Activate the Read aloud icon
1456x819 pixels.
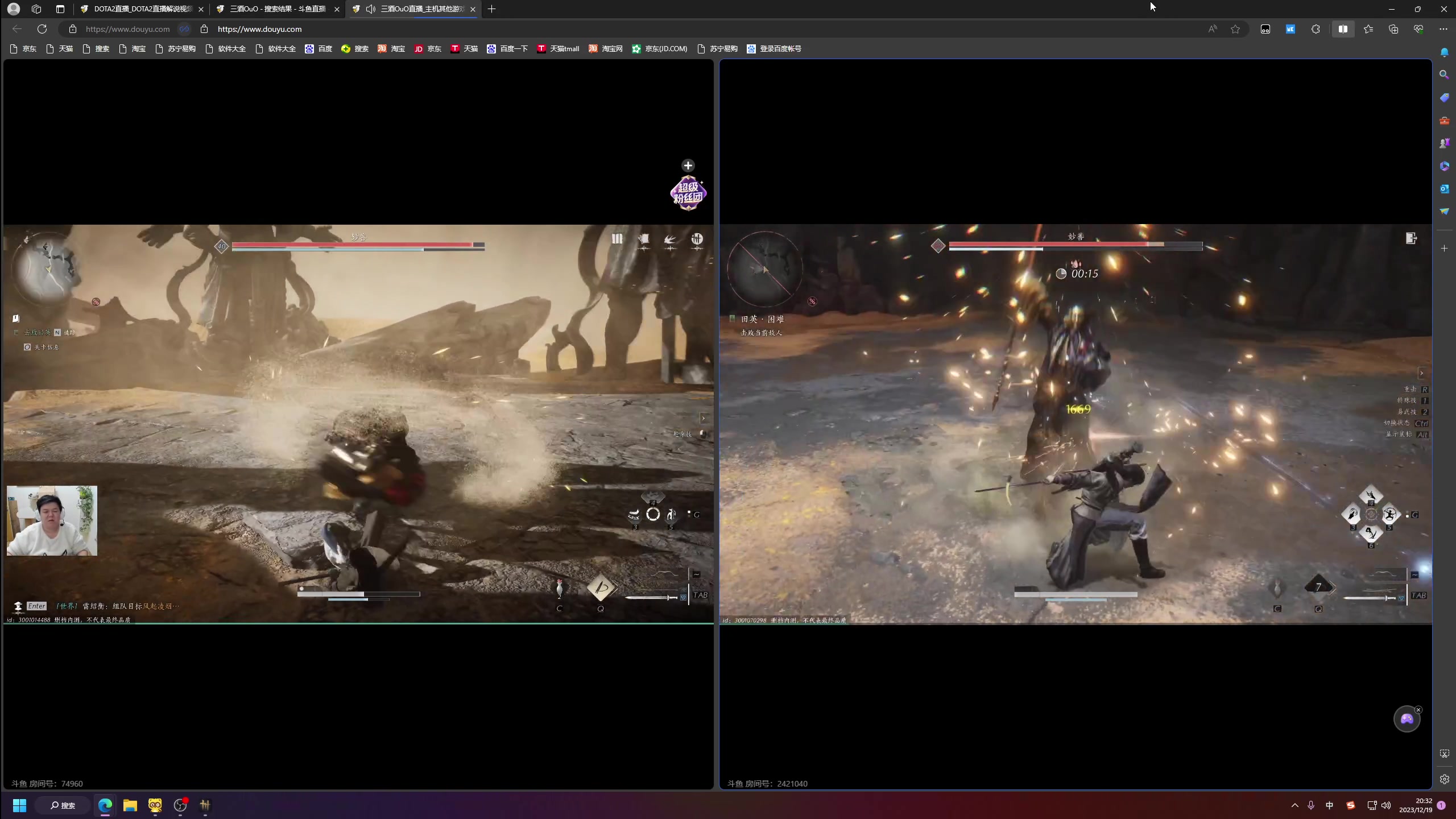point(1213,29)
